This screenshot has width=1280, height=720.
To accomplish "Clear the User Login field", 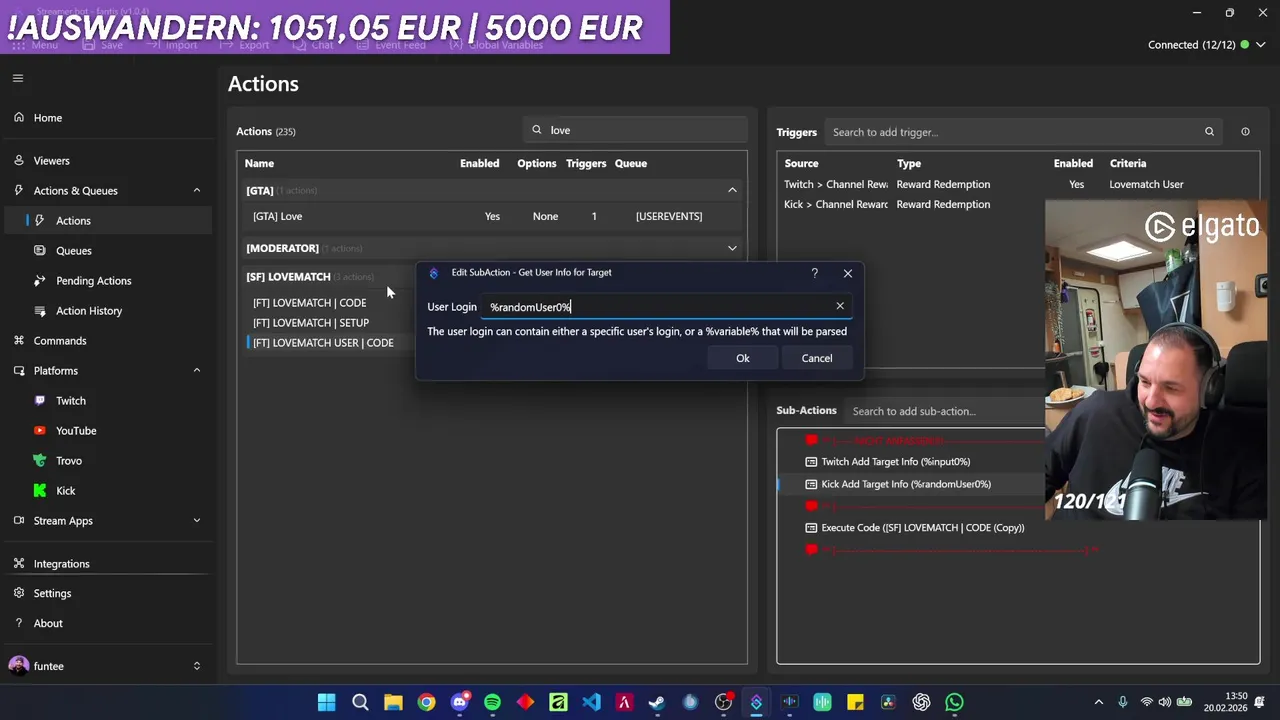I will pos(840,306).
